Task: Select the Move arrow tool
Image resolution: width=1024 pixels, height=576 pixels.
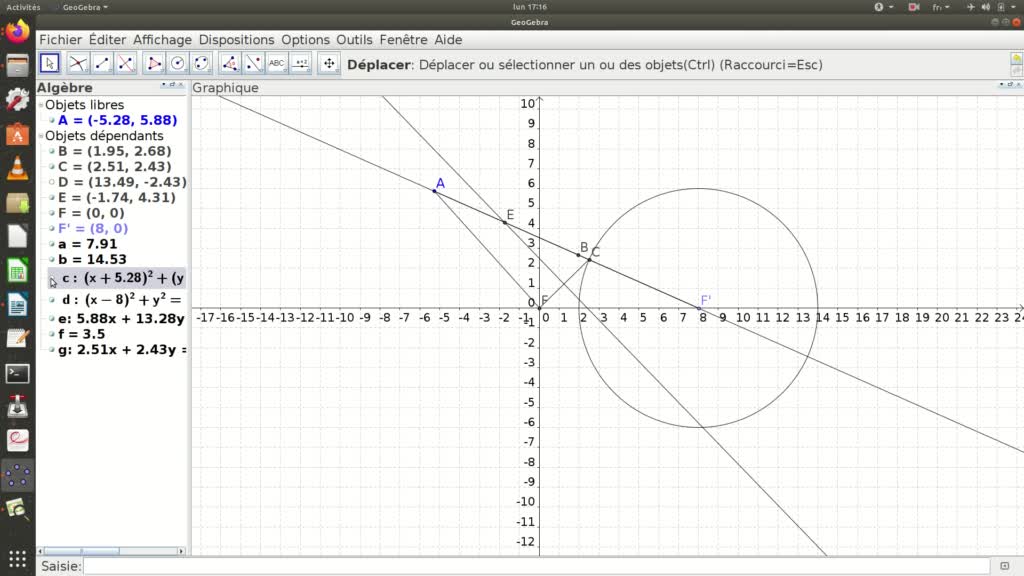Action: pos(49,64)
